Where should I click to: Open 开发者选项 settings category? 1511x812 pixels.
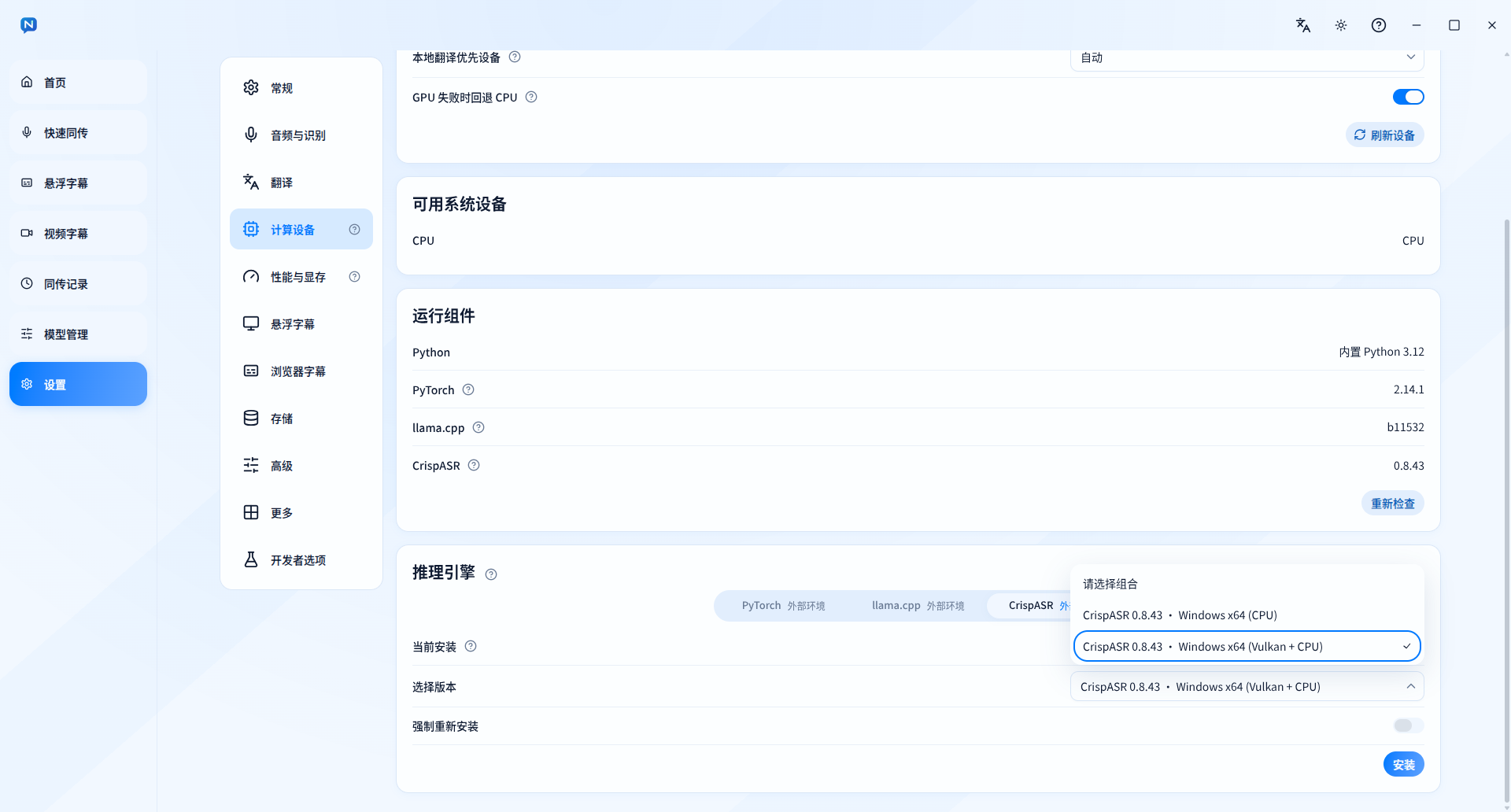(x=301, y=559)
